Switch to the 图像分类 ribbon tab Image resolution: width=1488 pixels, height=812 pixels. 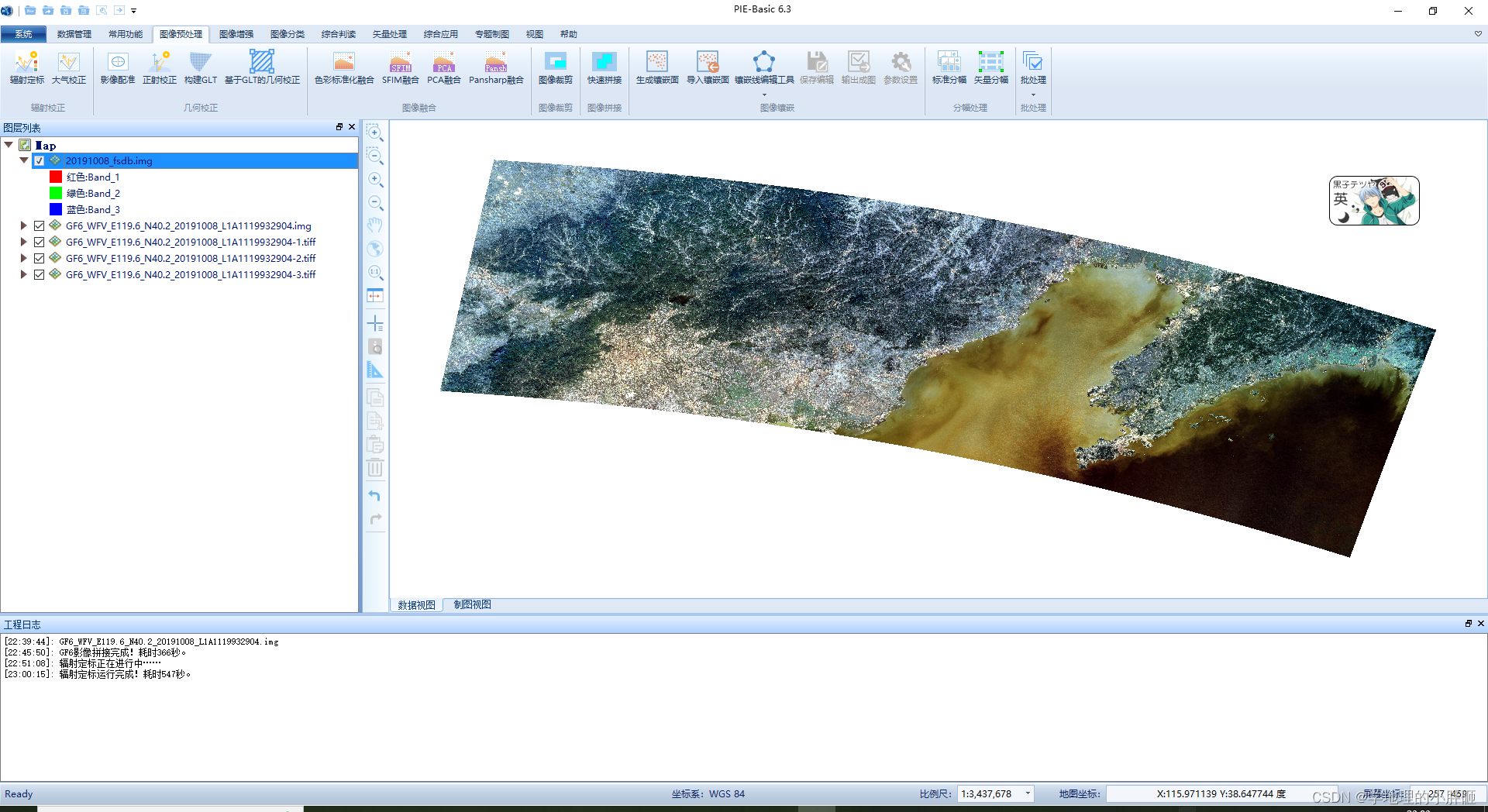tap(288, 34)
